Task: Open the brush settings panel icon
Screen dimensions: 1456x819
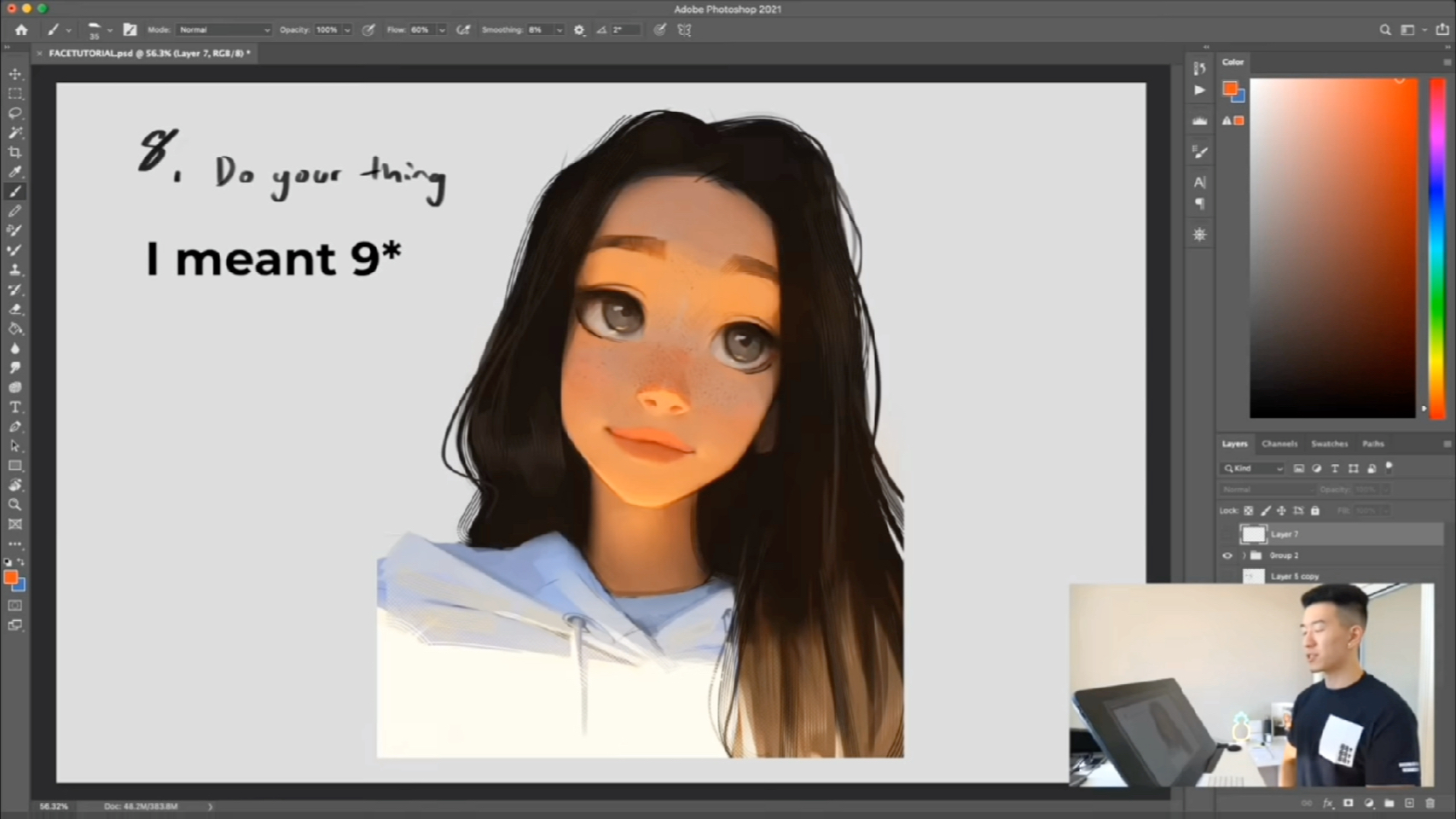Action: (130, 30)
